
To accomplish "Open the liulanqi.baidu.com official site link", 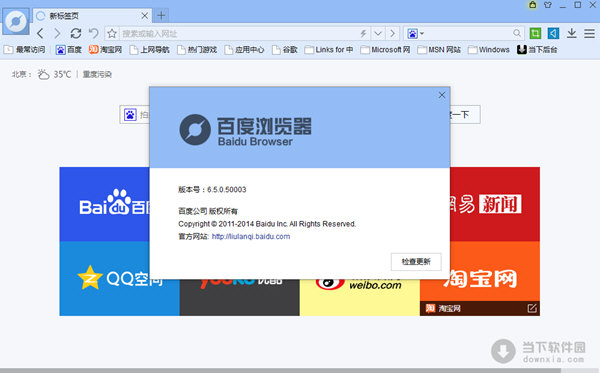I will click(x=251, y=236).
